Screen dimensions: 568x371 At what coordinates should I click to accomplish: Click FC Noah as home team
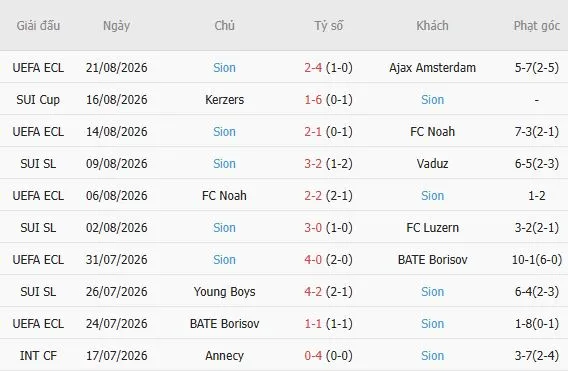coord(224,196)
